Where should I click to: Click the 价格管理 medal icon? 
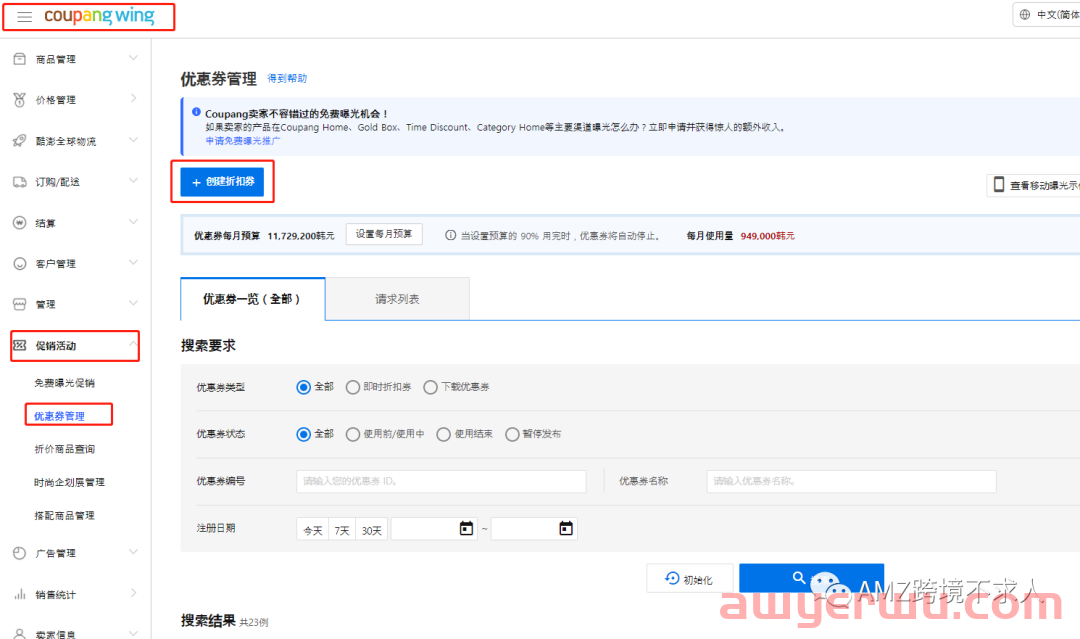point(19,100)
